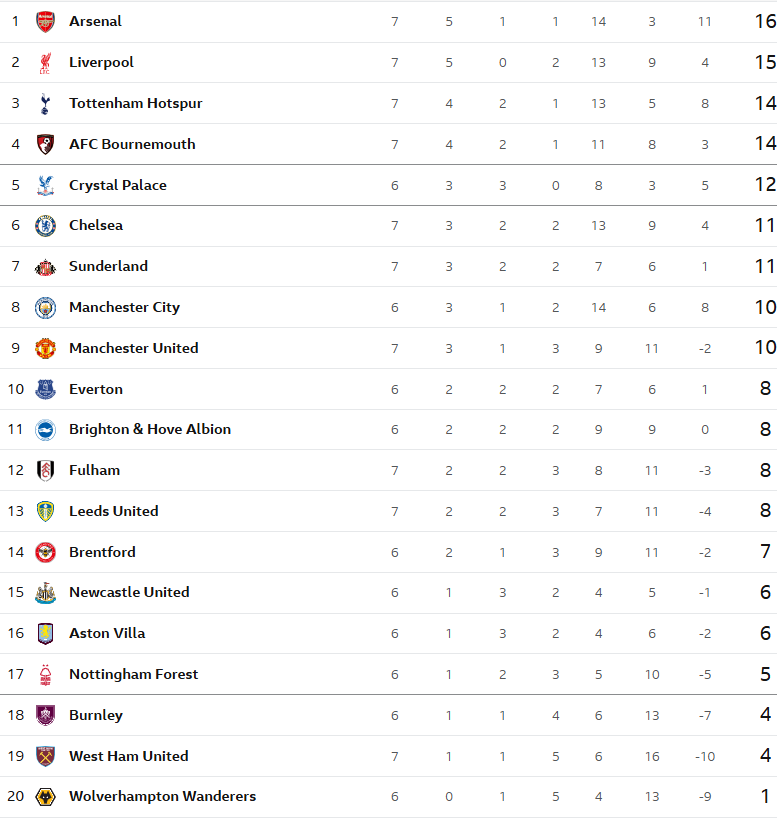
Task: Select the Nottingham Forest team name
Action: (x=133, y=674)
